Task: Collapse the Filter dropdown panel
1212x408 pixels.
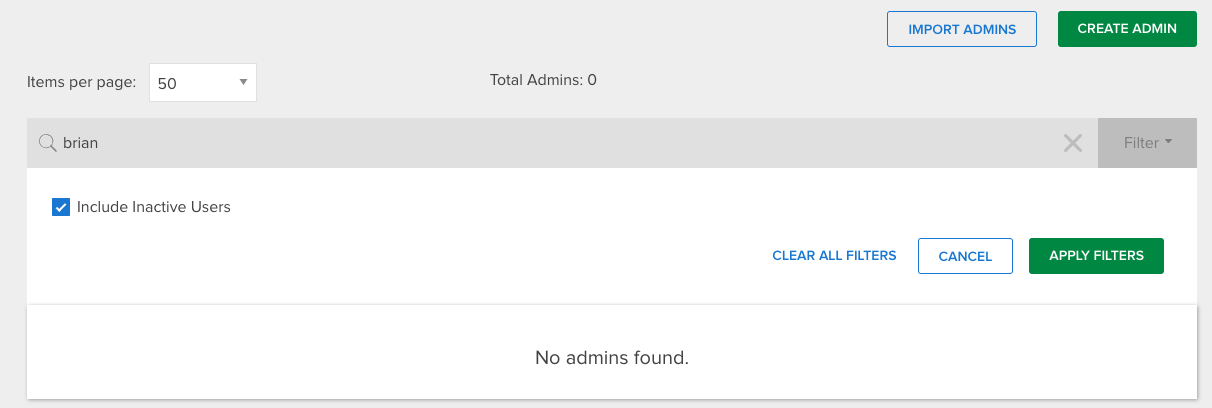Action: (x=1148, y=143)
